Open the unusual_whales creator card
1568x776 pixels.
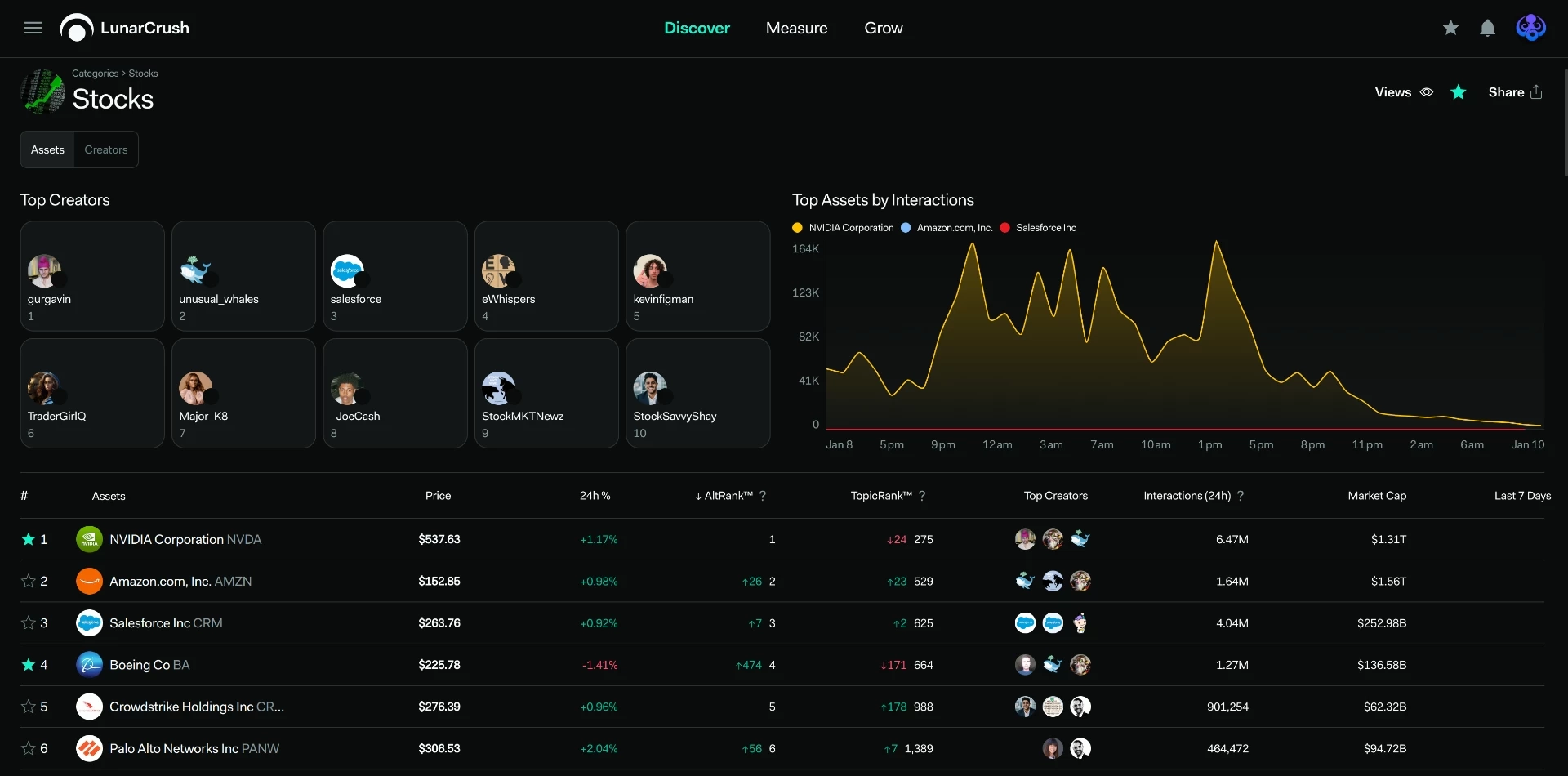pos(243,276)
